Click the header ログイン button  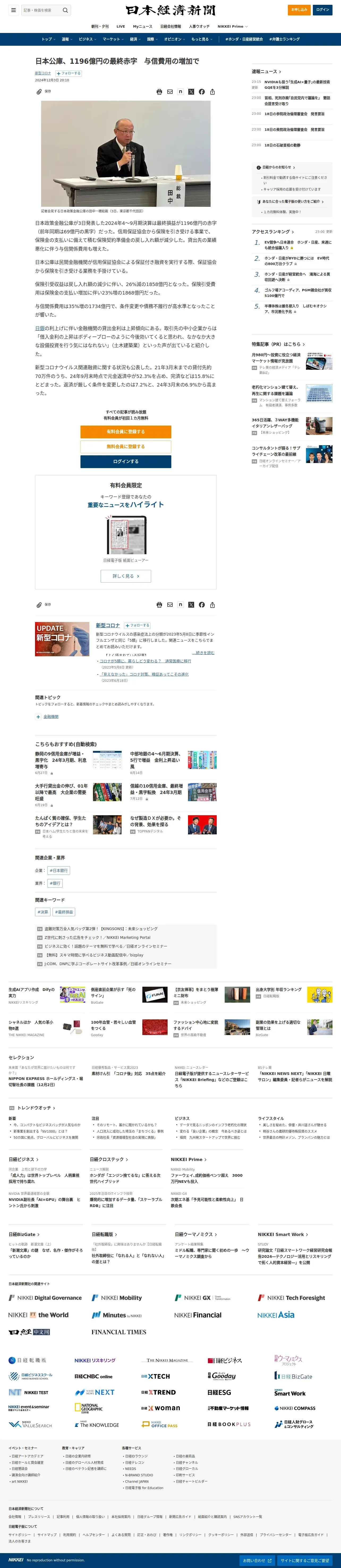[x=323, y=10]
